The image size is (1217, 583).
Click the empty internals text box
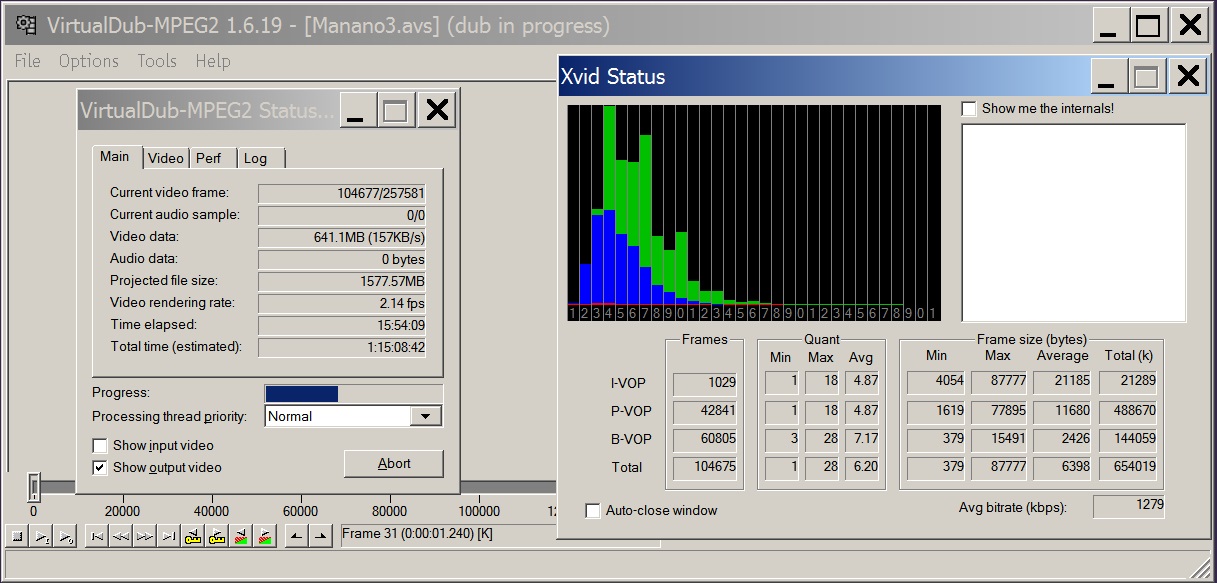point(1074,223)
